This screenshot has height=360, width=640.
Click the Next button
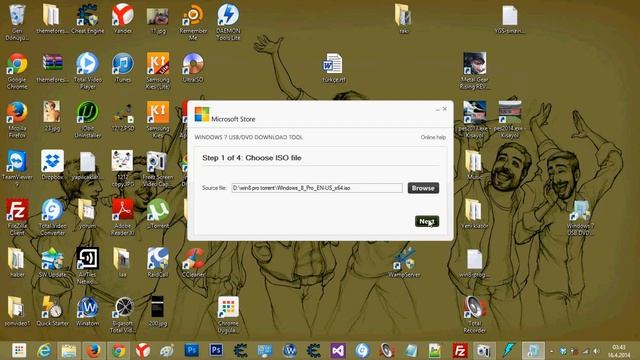tap(427, 221)
